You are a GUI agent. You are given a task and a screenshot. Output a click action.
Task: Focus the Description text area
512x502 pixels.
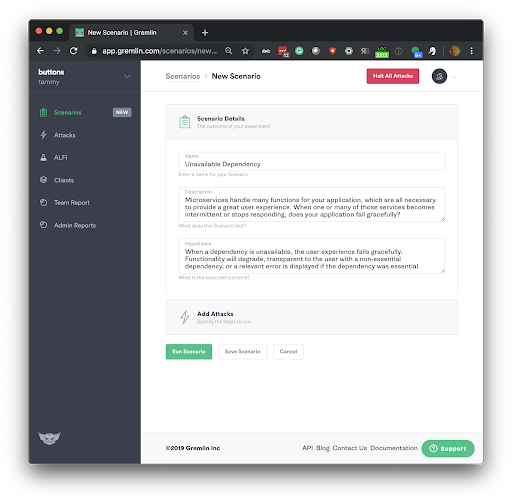coord(311,204)
